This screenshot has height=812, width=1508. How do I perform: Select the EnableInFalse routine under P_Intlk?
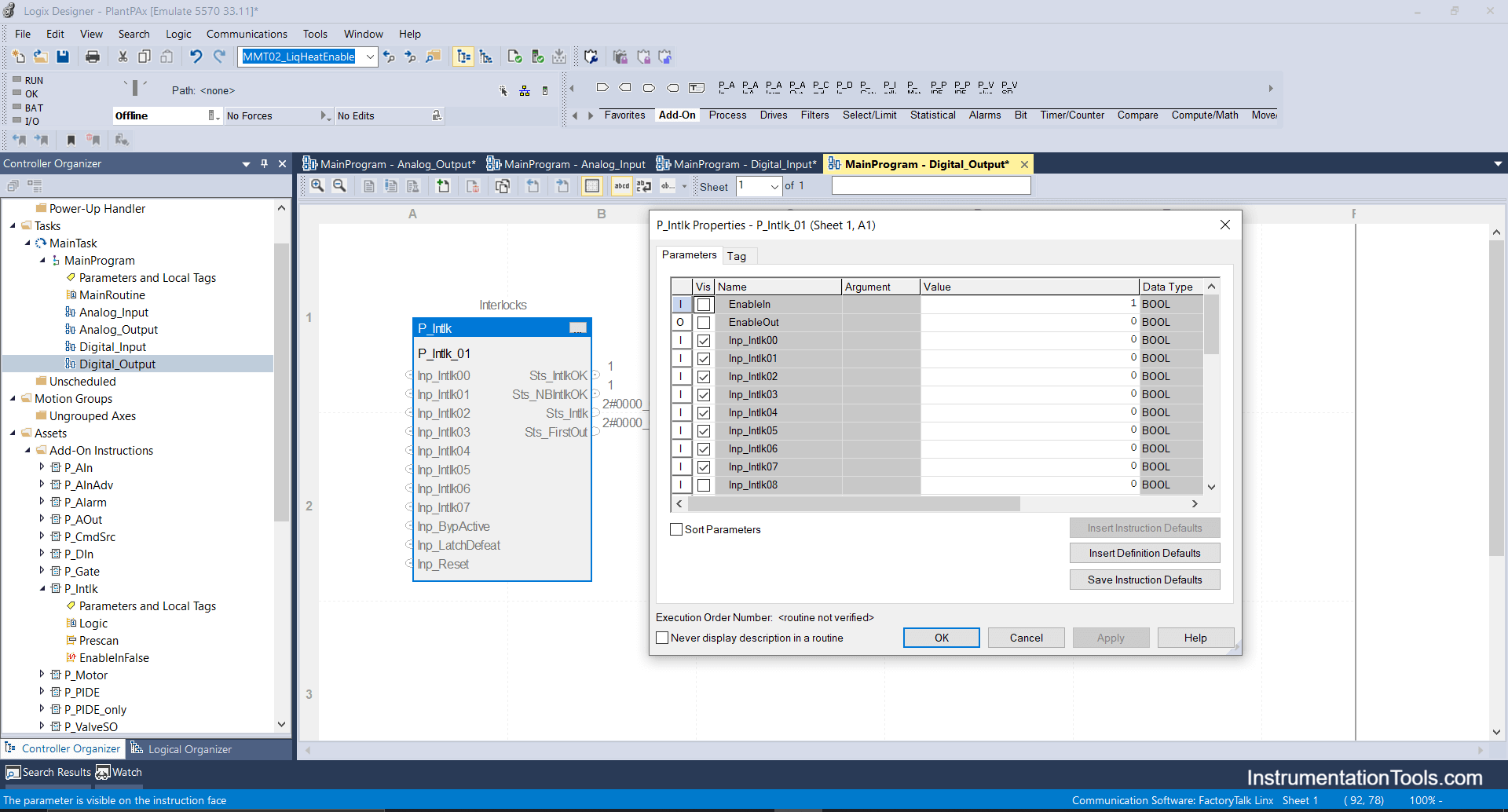[114, 657]
